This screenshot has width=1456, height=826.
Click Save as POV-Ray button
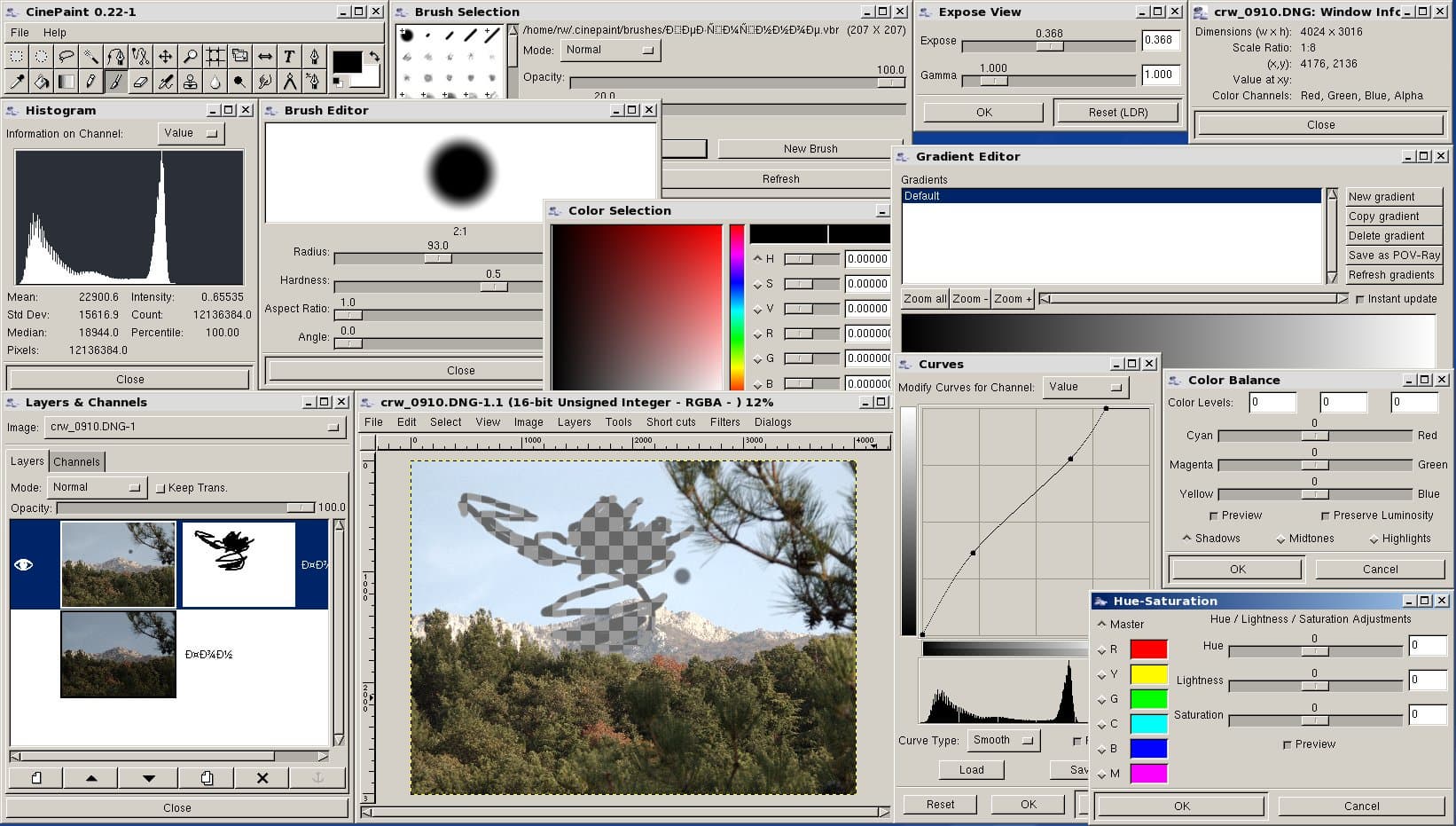[x=1393, y=256]
